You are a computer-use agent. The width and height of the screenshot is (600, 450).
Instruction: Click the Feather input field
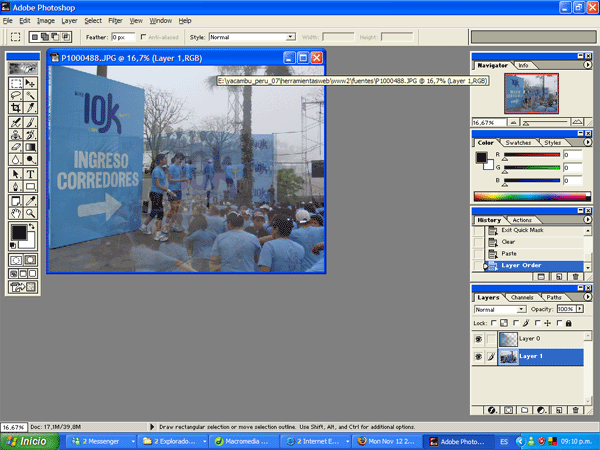[123, 37]
